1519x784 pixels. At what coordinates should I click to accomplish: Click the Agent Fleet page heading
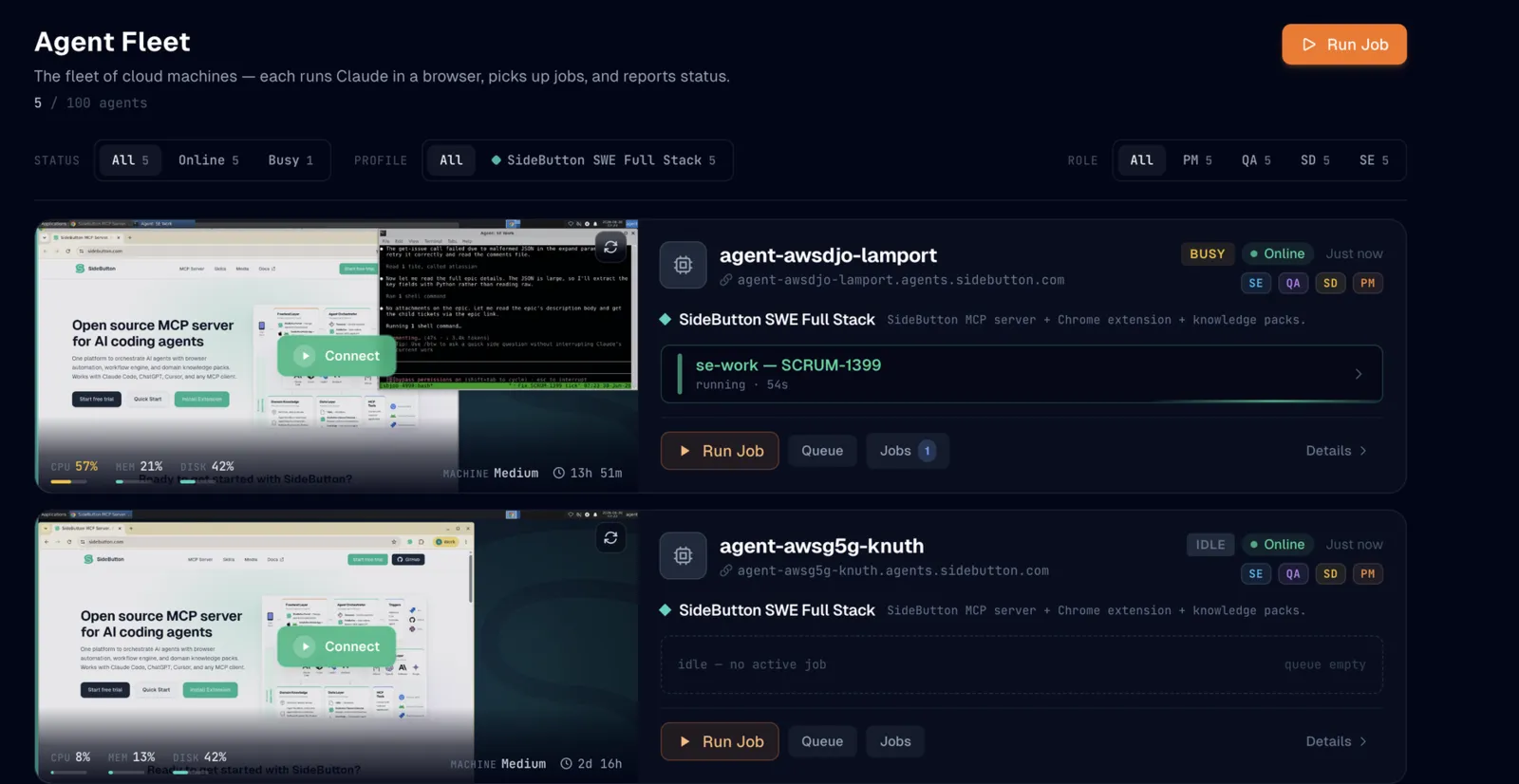(x=112, y=42)
